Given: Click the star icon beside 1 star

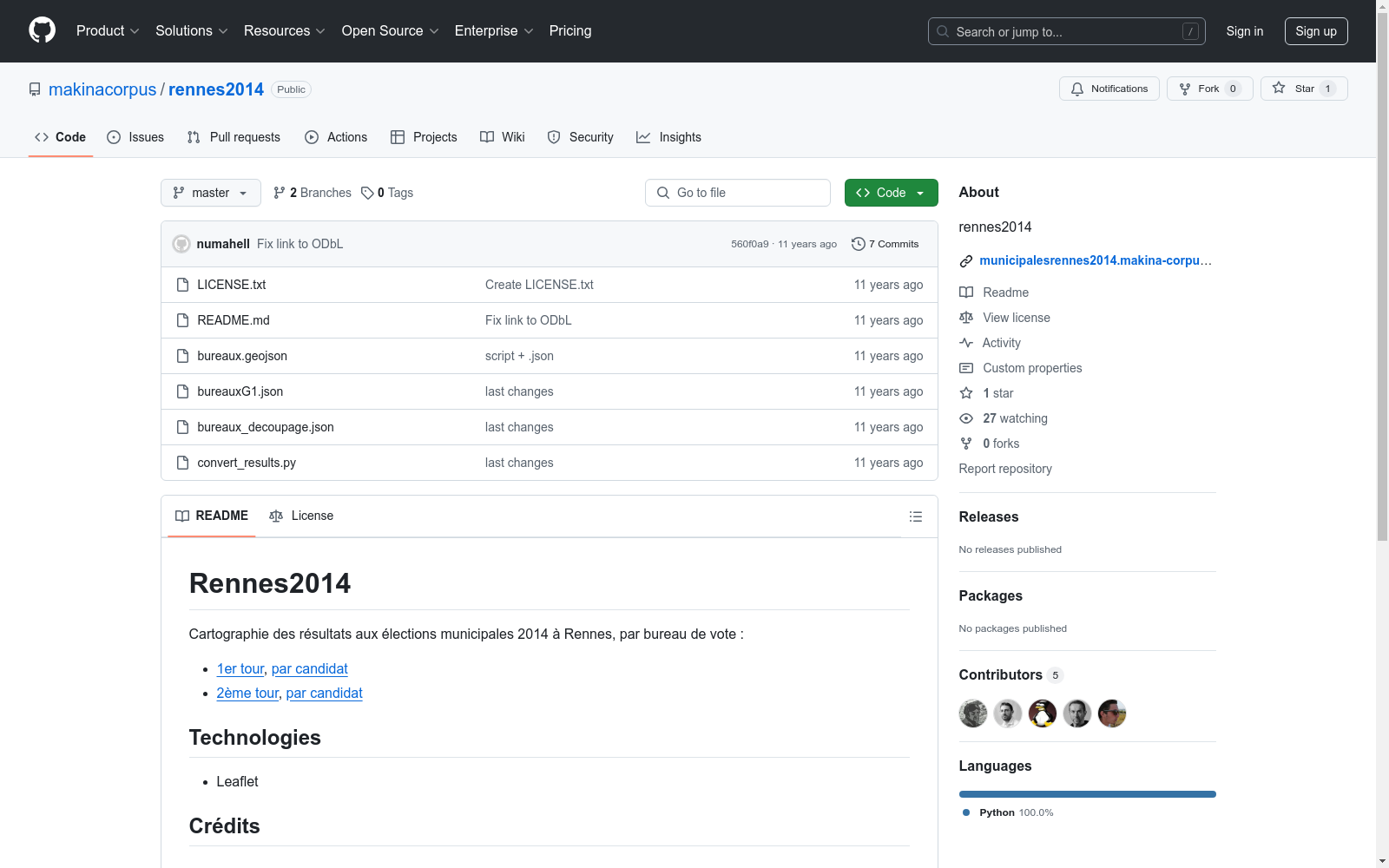Looking at the screenshot, I should (966, 393).
